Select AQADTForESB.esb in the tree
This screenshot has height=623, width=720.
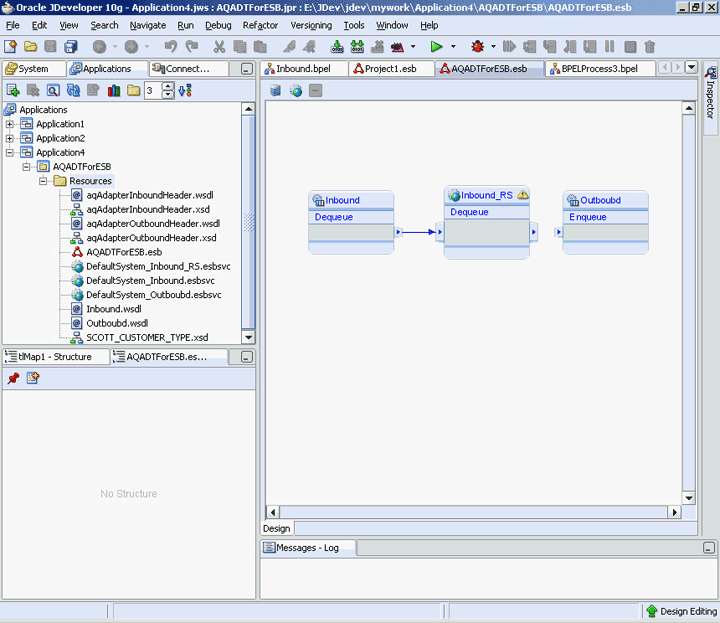(x=123, y=252)
